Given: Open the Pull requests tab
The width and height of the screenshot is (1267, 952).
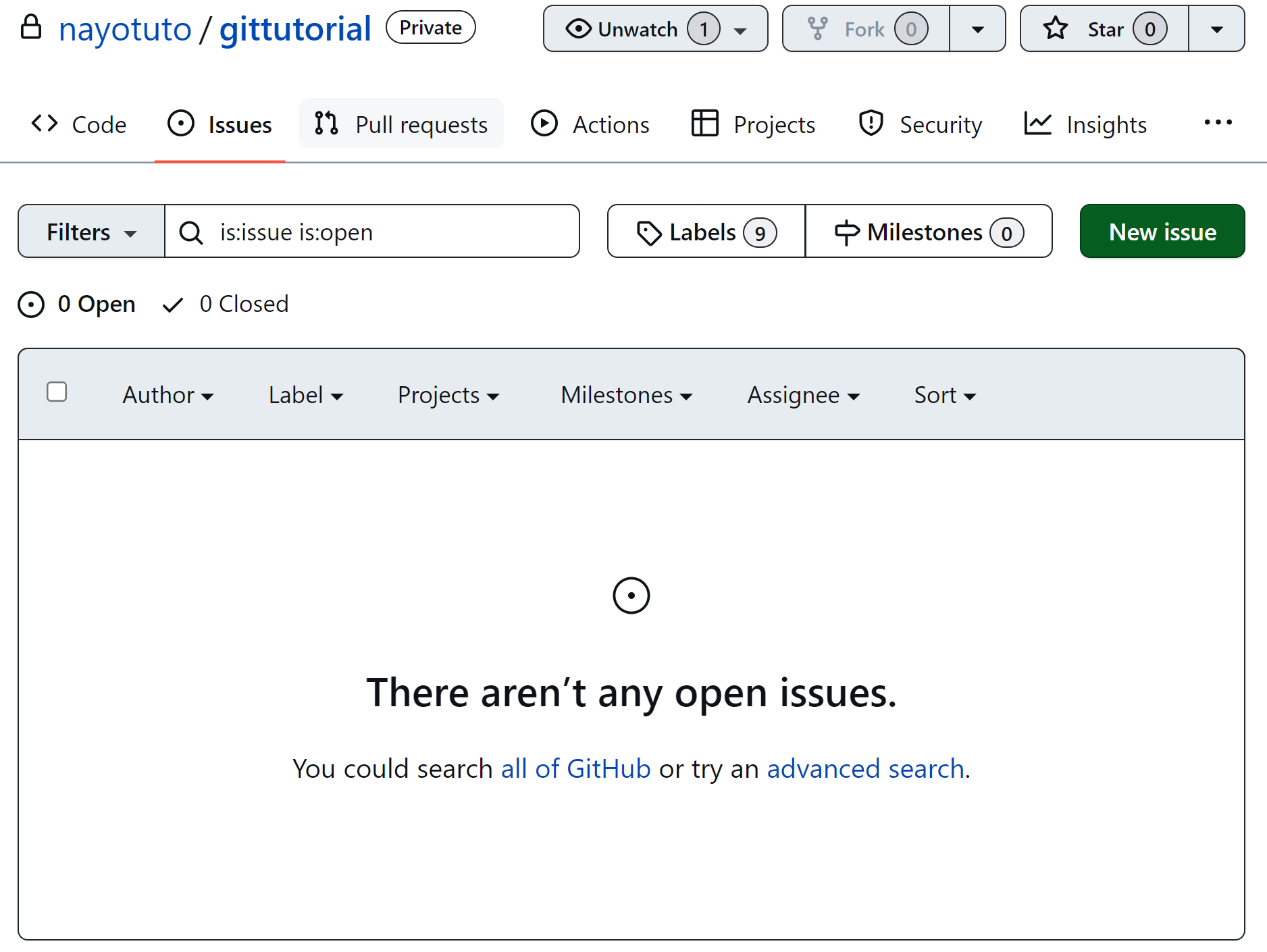Looking at the screenshot, I should [401, 124].
